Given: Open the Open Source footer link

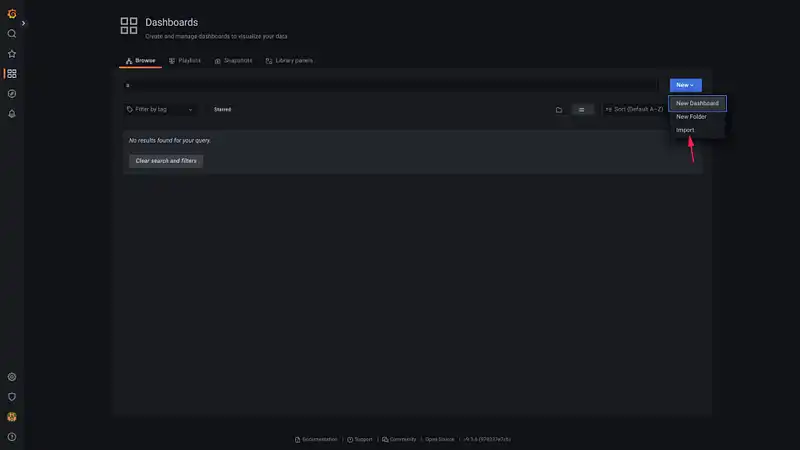Looking at the screenshot, I should [439, 439].
